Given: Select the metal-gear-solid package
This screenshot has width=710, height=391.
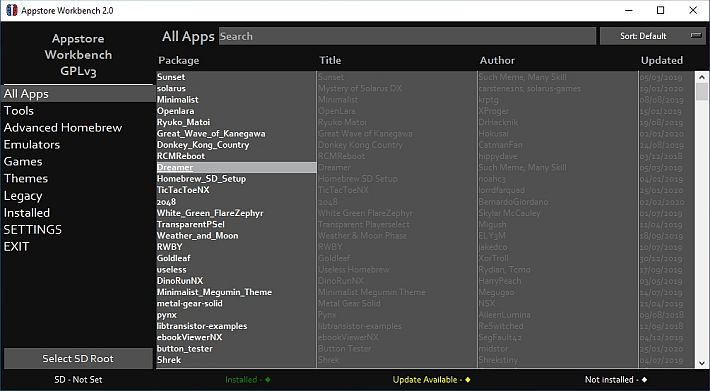Looking at the screenshot, I should [236, 304].
